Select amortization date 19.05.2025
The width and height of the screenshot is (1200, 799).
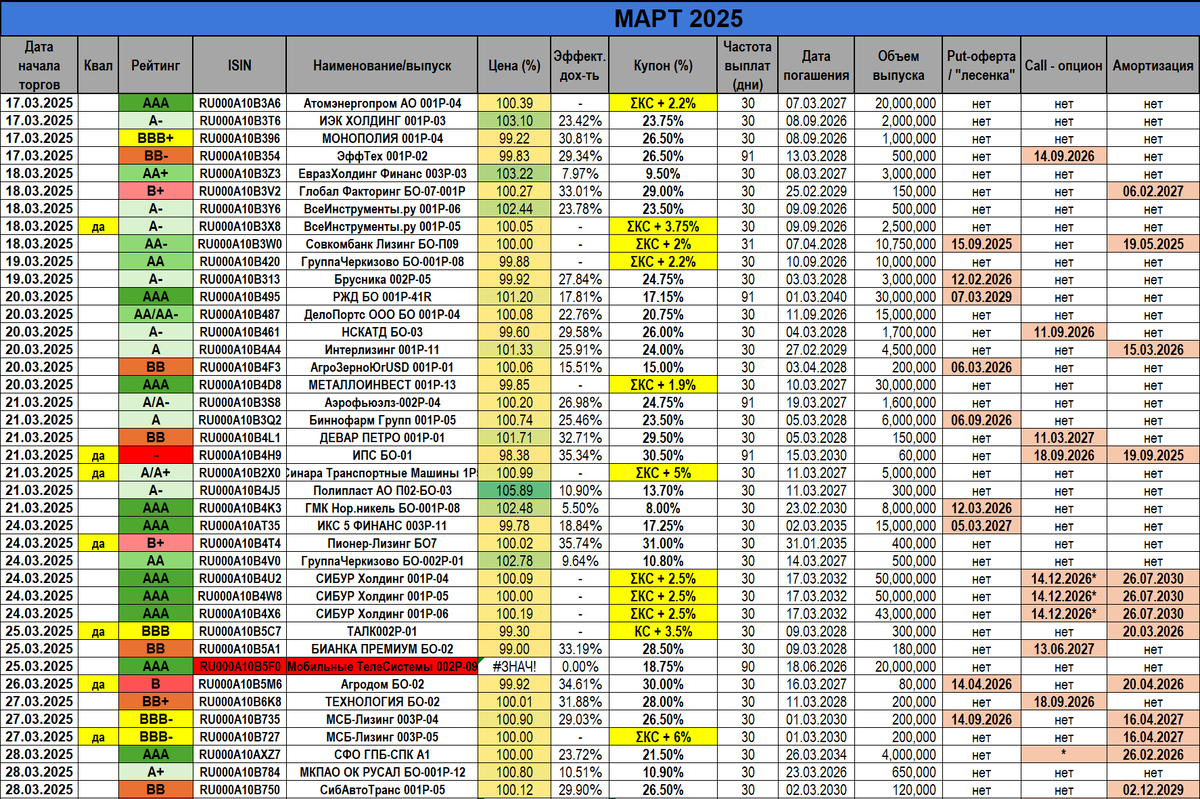coord(1153,243)
